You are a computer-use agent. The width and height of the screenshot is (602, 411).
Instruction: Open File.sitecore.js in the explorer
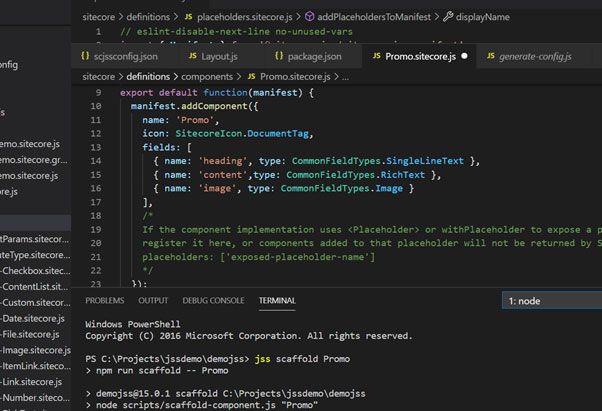tap(31, 334)
